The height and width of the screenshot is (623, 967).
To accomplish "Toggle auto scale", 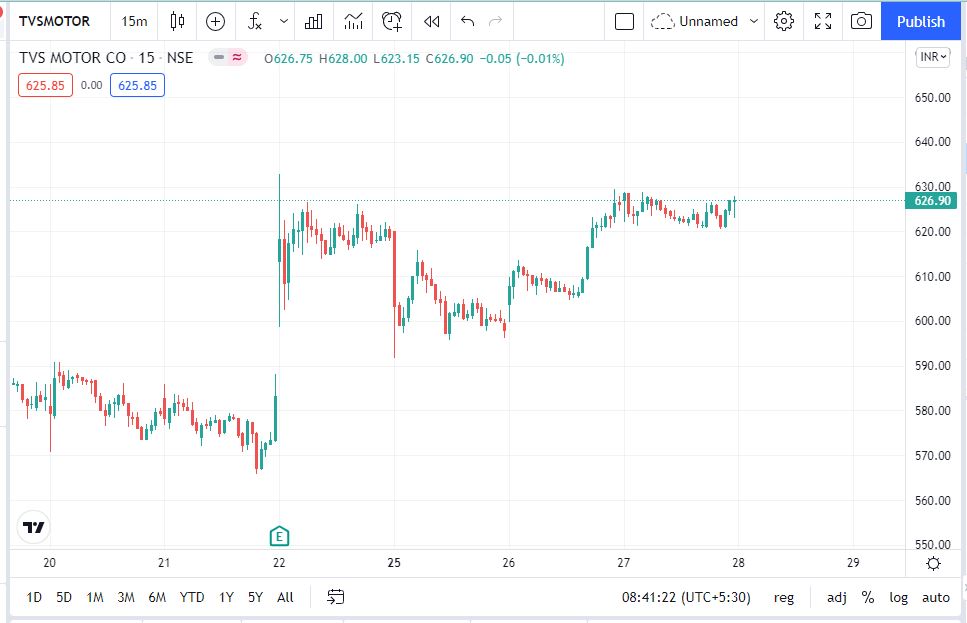I will pyautogui.click(x=936, y=597).
